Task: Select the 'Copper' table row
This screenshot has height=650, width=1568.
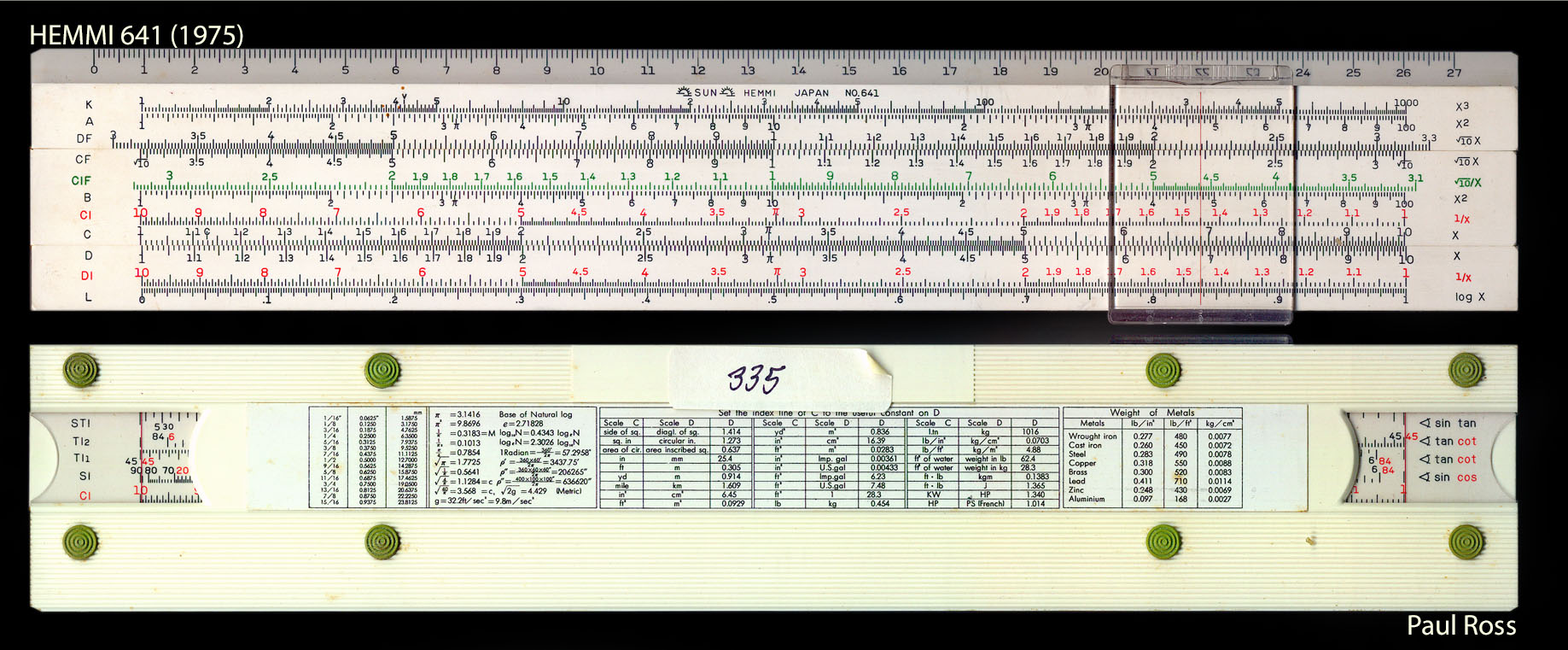Action: 1151,463
